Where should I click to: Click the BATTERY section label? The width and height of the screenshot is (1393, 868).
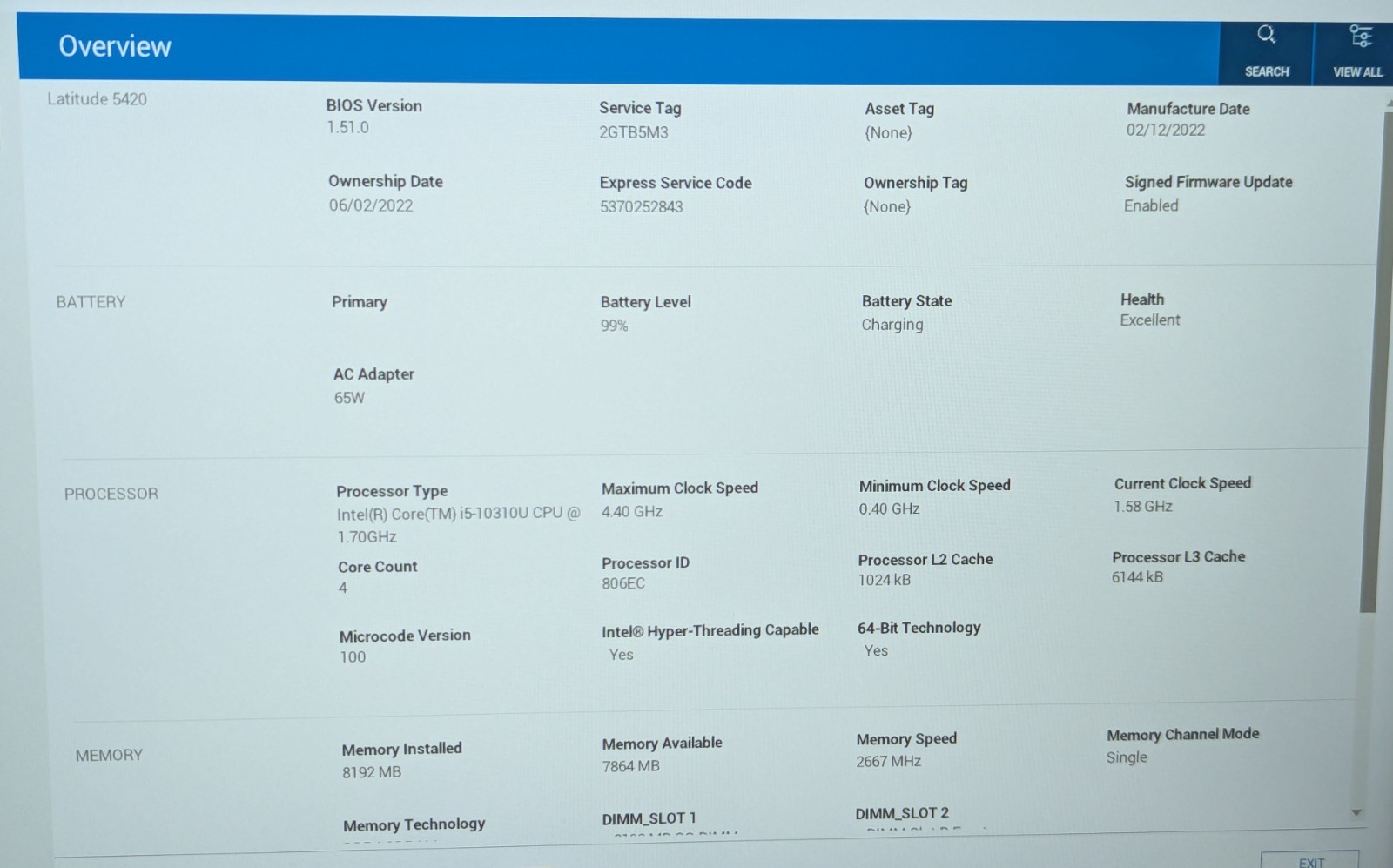[x=91, y=302]
